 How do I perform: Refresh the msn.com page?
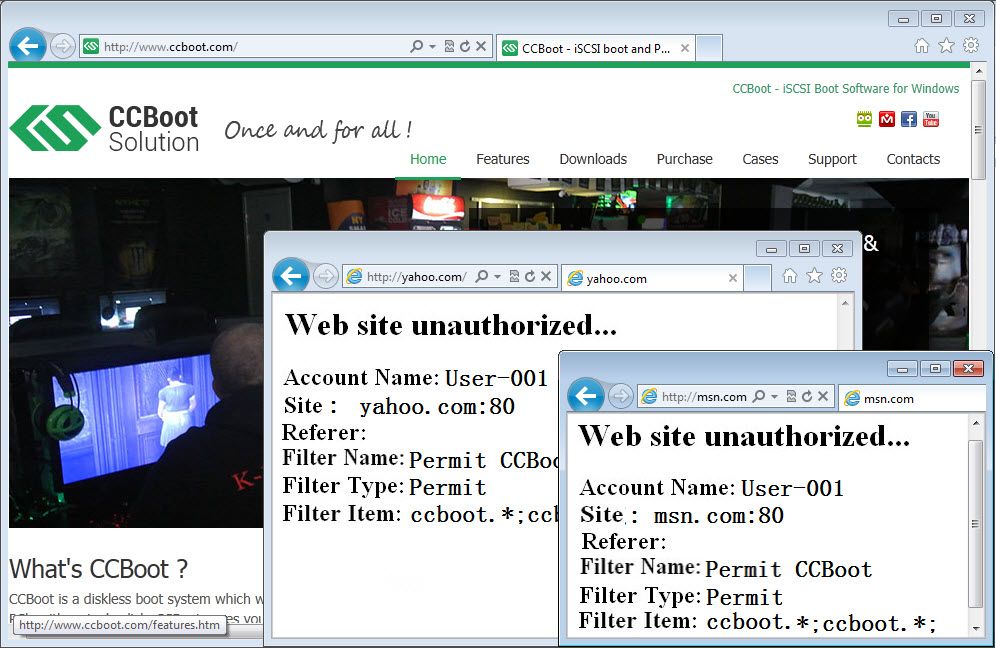(x=807, y=396)
